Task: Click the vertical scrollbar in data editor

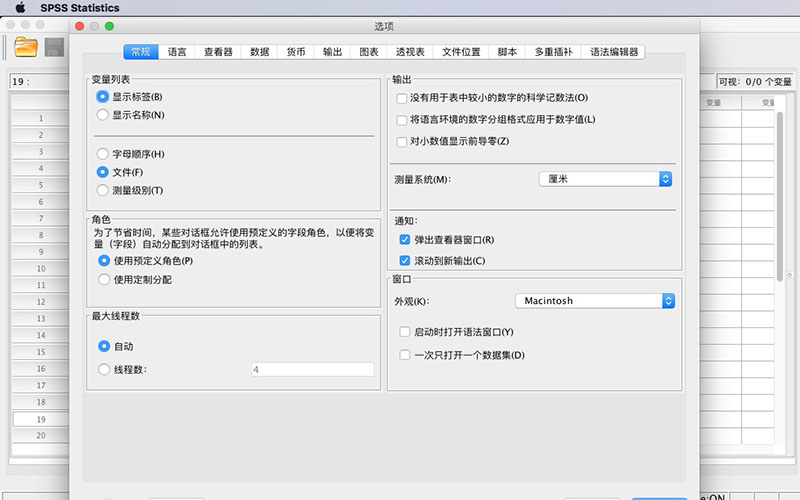Action: [x=780, y=196]
